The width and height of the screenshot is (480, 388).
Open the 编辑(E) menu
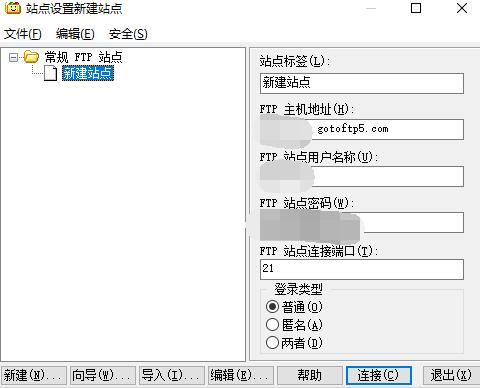(x=75, y=34)
